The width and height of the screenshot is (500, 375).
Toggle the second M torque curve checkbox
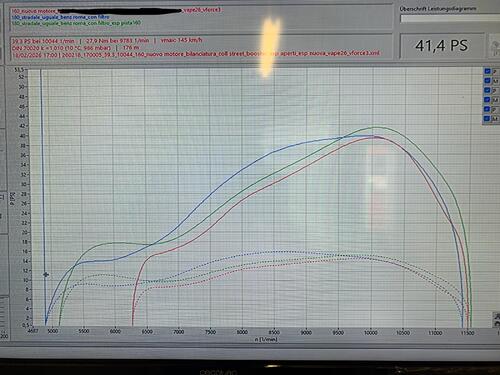487,99
